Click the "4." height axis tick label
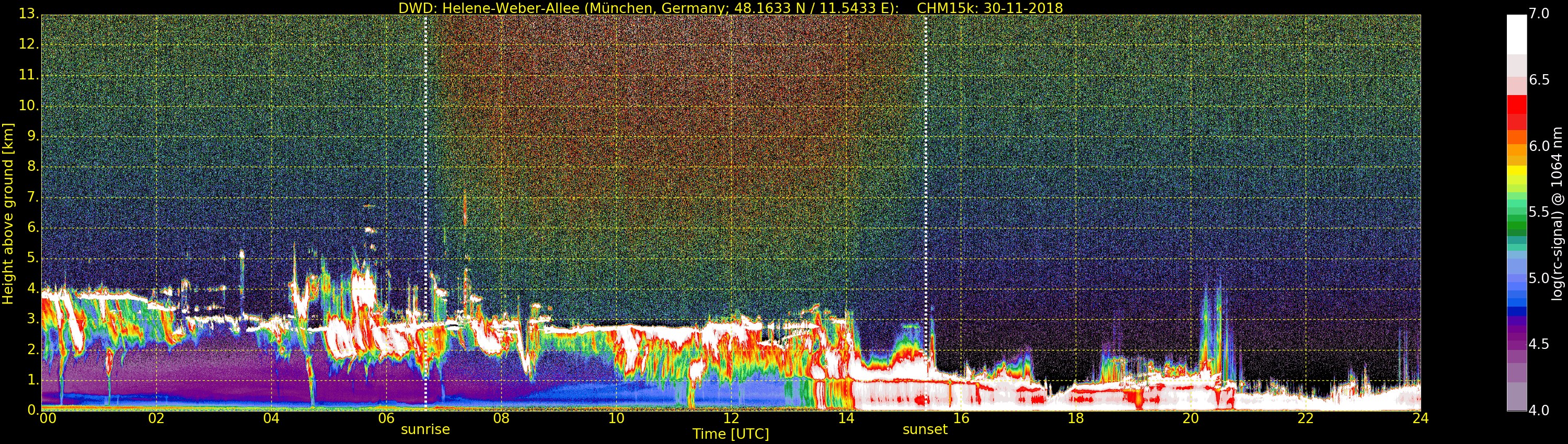Viewport: 1568px width, 444px height. [33, 288]
